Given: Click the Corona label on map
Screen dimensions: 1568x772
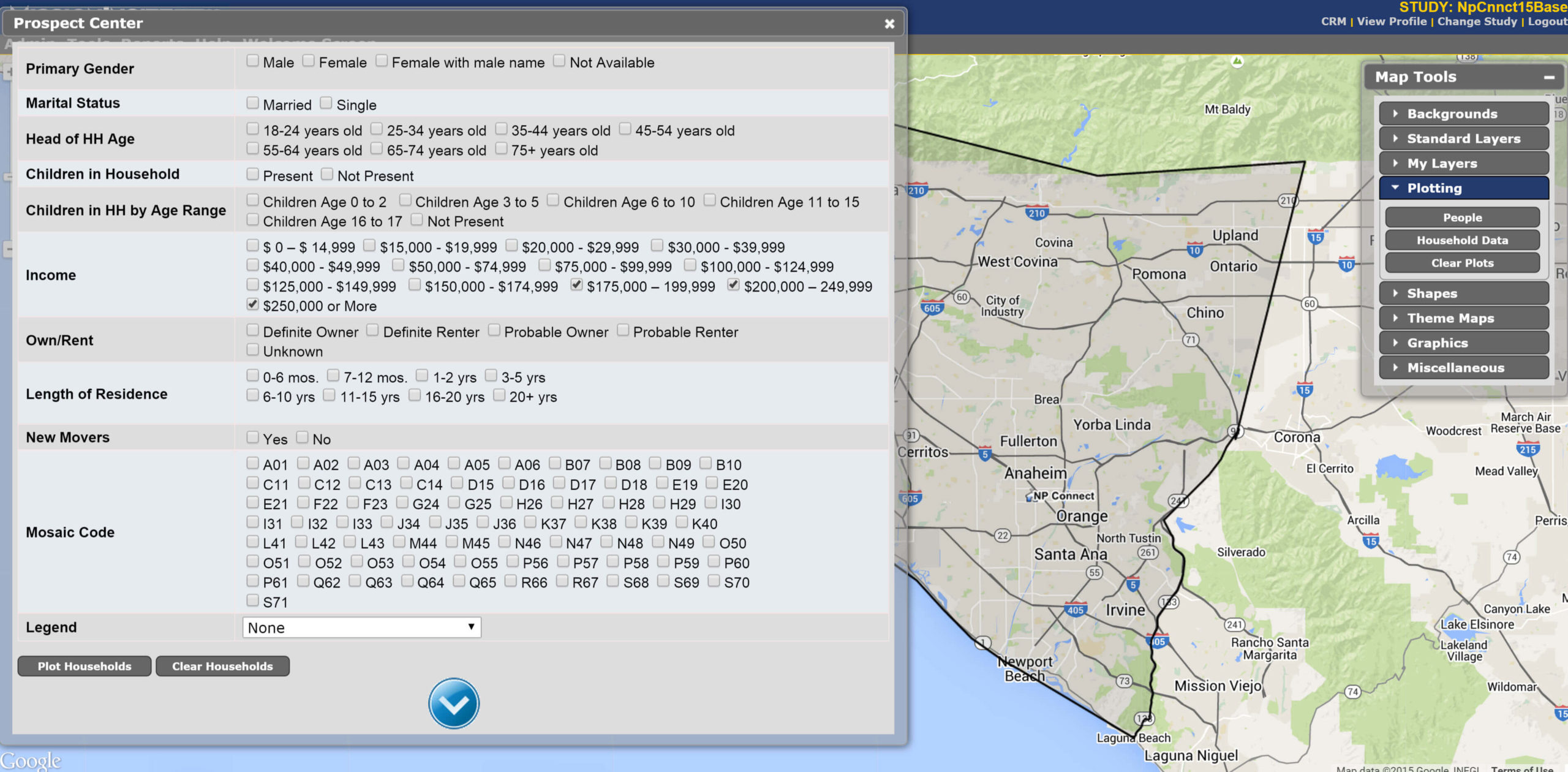Looking at the screenshot, I should point(1297,437).
